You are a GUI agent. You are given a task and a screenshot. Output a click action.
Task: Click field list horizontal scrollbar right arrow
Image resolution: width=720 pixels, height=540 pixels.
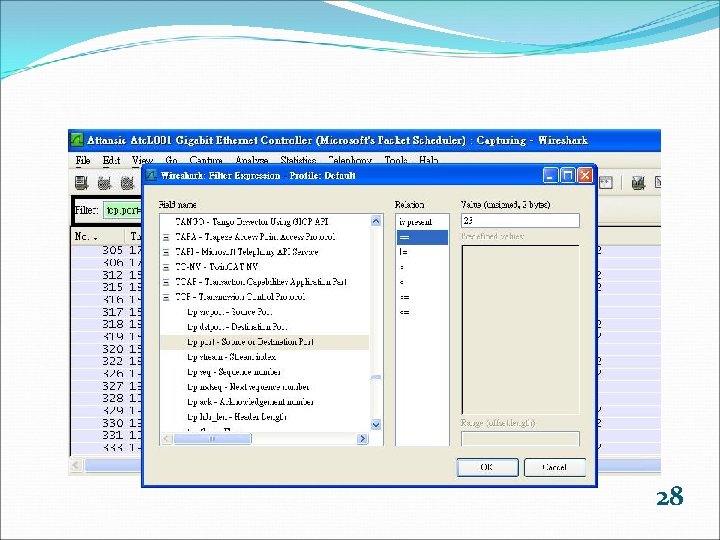[362, 439]
